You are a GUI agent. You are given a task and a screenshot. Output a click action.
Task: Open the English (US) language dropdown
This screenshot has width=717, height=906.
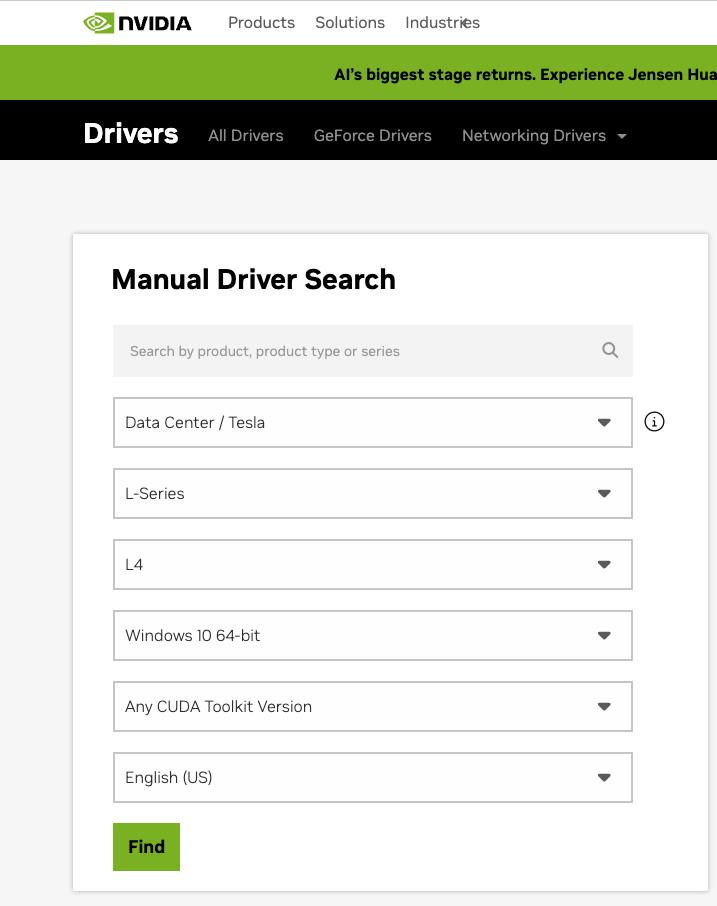372,777
